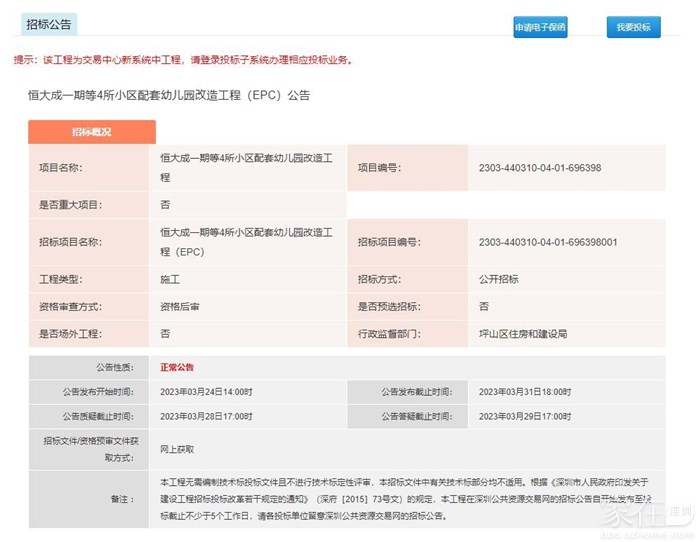Click the red 提示 notice text

183,60
